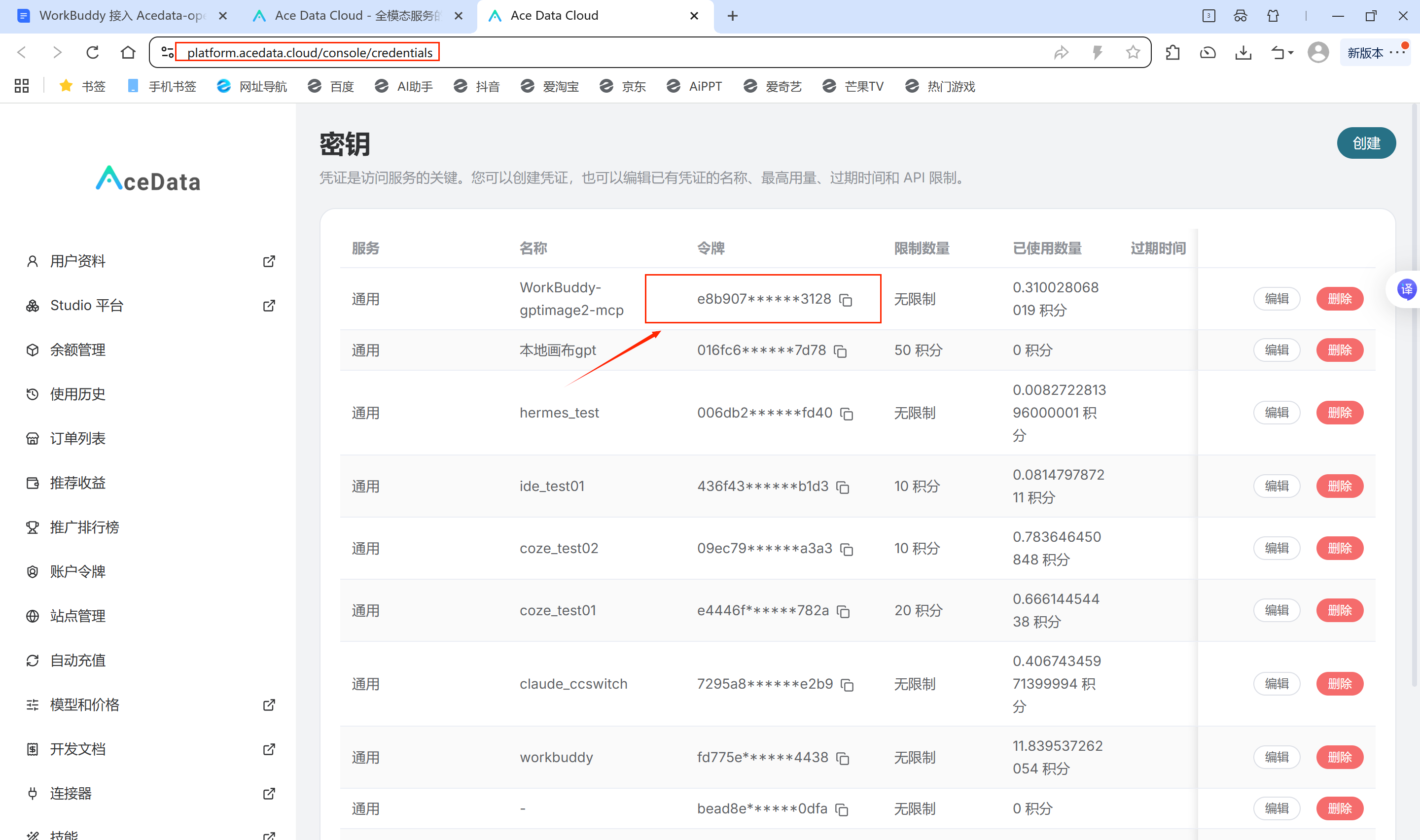Screen dimensions: 1420x840
Task: Copy the bead8e token
Action: 842,810
